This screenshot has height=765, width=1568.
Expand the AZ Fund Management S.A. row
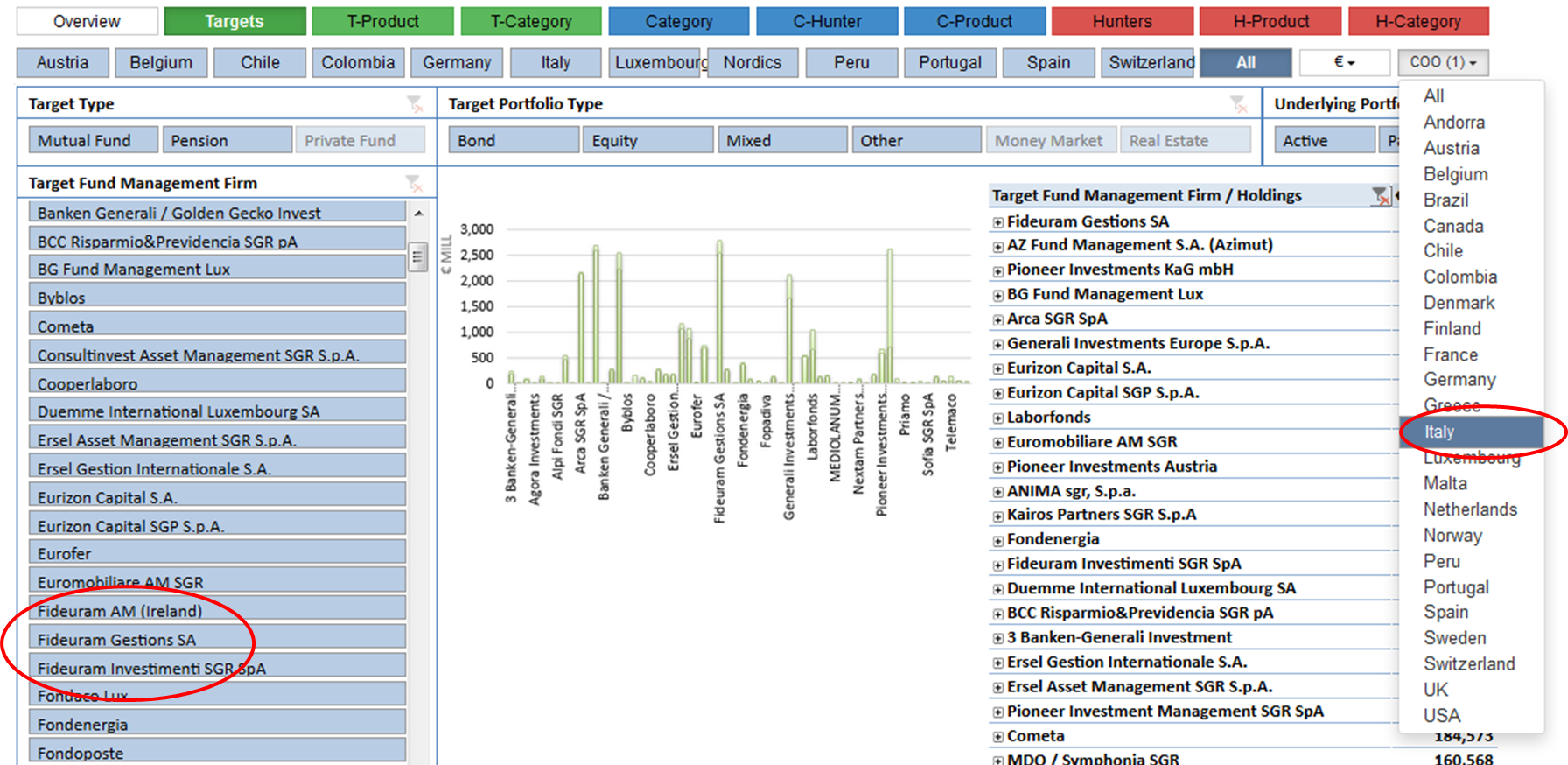997,247
